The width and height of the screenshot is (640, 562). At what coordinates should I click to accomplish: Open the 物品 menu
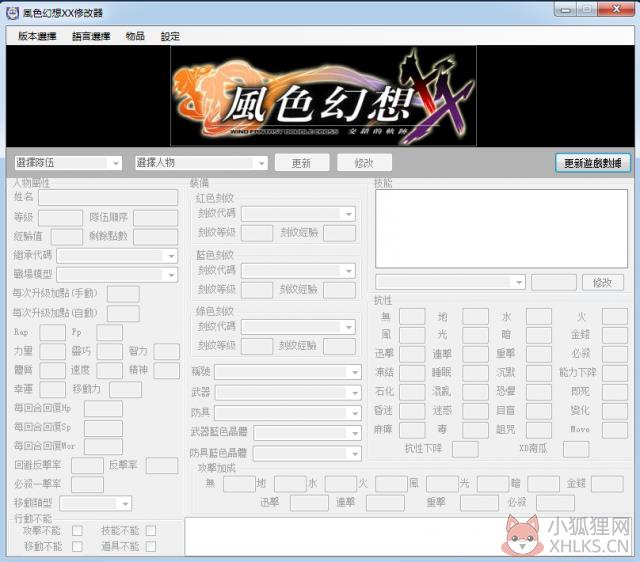[x=135, y=36]
